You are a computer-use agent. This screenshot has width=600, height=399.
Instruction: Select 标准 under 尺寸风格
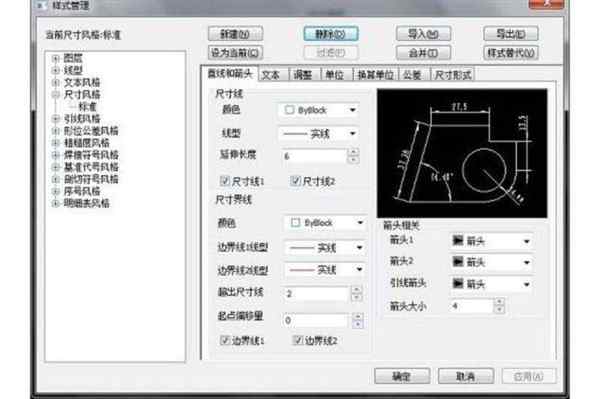[88, 107]
